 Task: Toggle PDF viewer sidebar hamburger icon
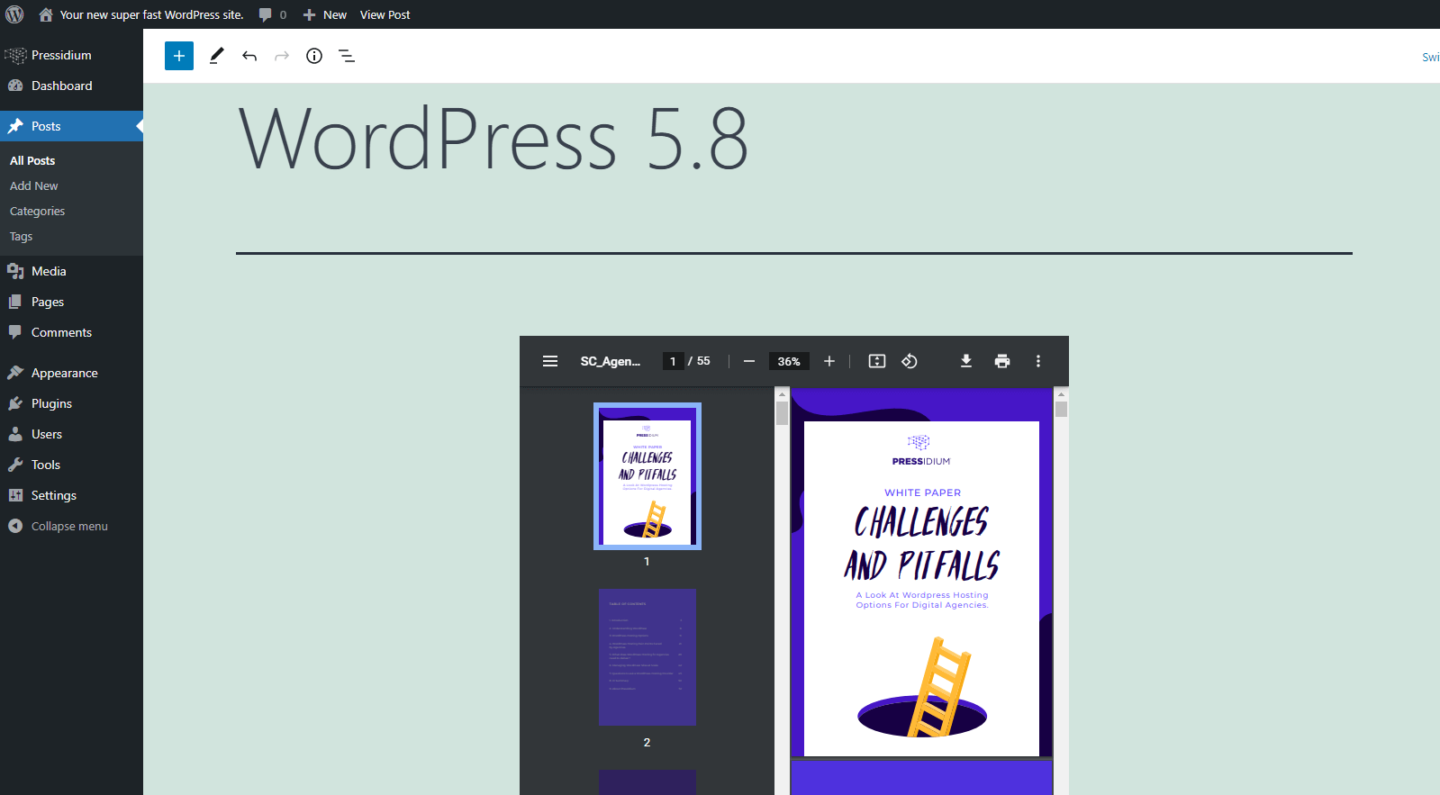550,361
